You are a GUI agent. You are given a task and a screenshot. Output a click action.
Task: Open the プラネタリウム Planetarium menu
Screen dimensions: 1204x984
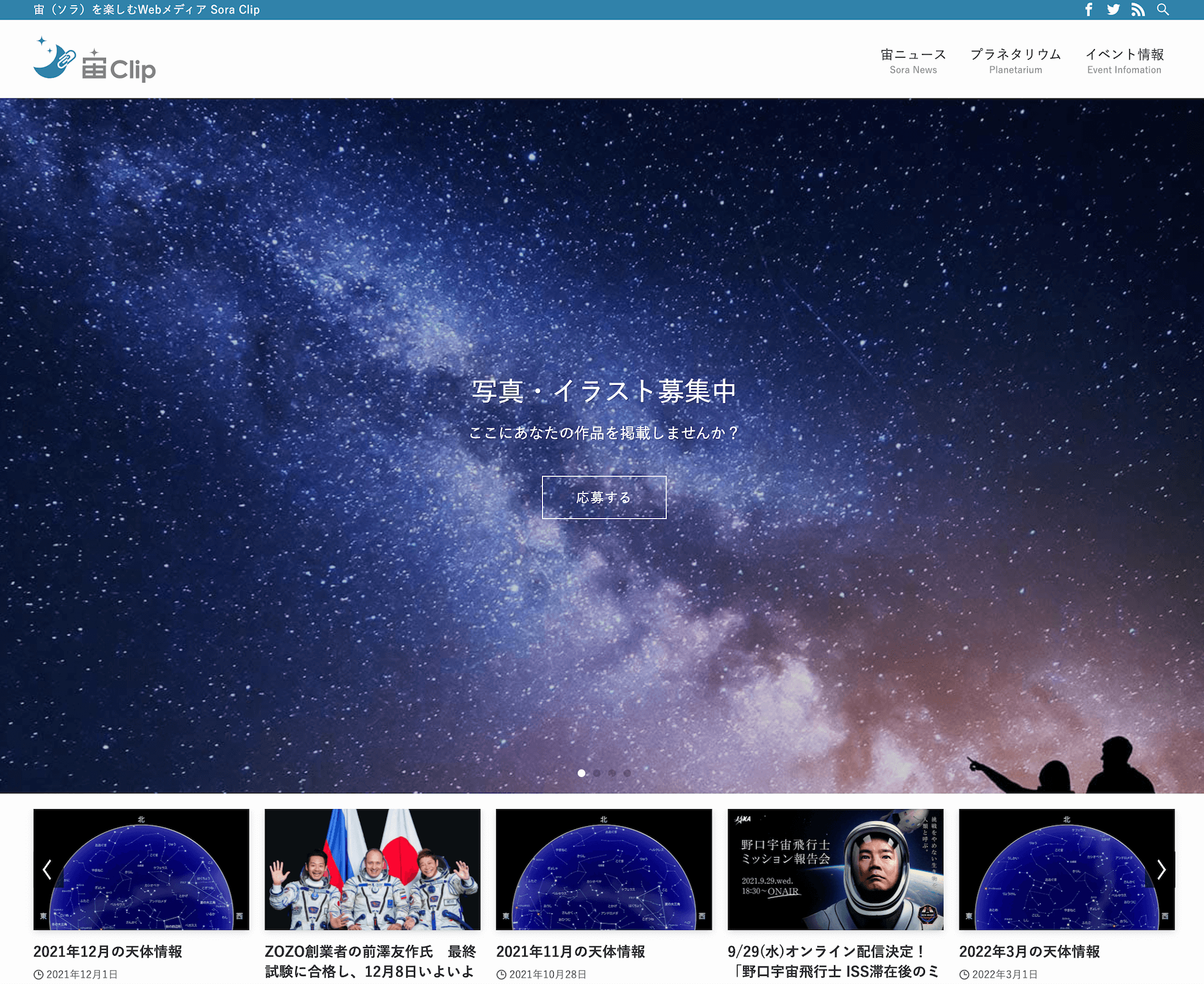1015,61
